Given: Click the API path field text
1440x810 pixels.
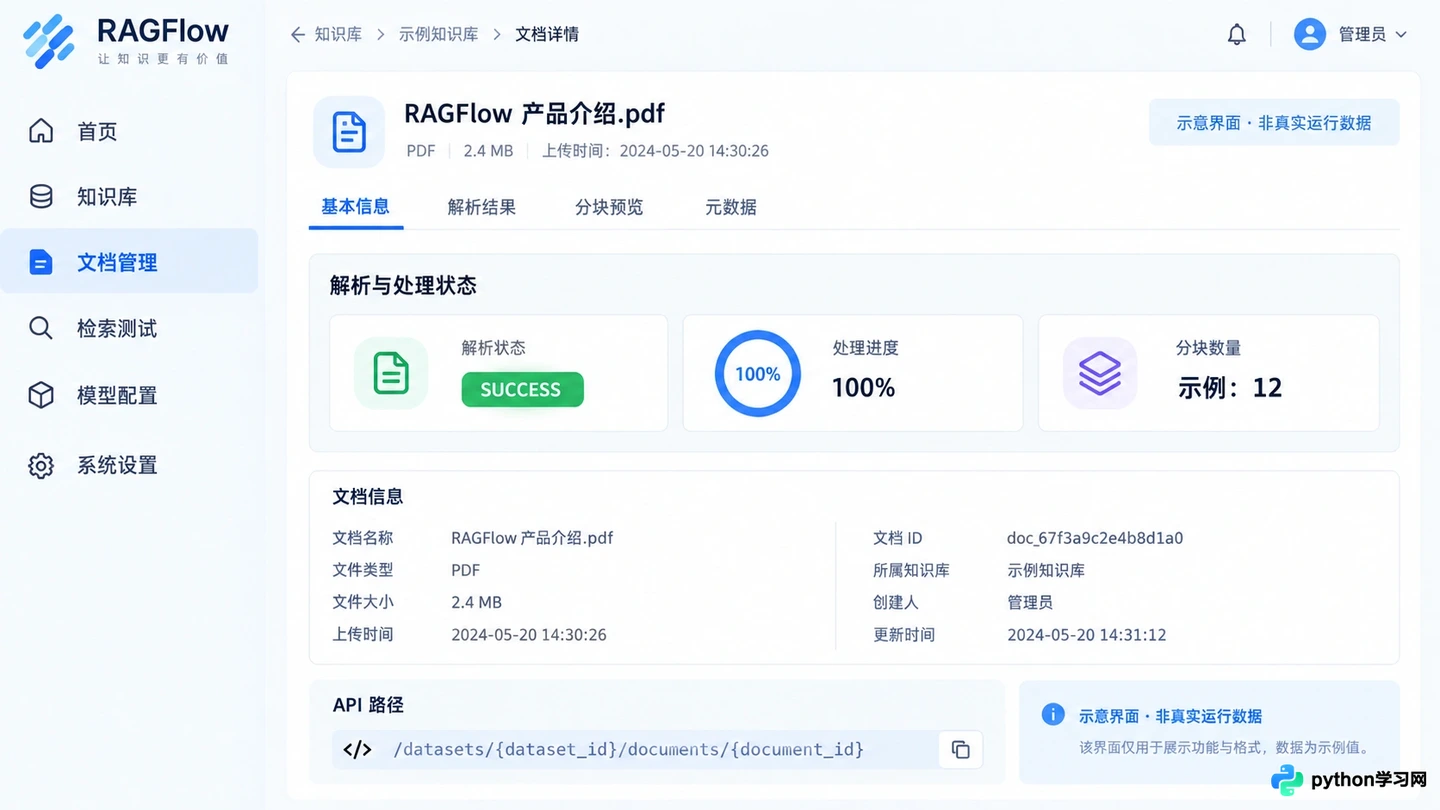Looking at the screenshot, I should click(x=629, y=749).
